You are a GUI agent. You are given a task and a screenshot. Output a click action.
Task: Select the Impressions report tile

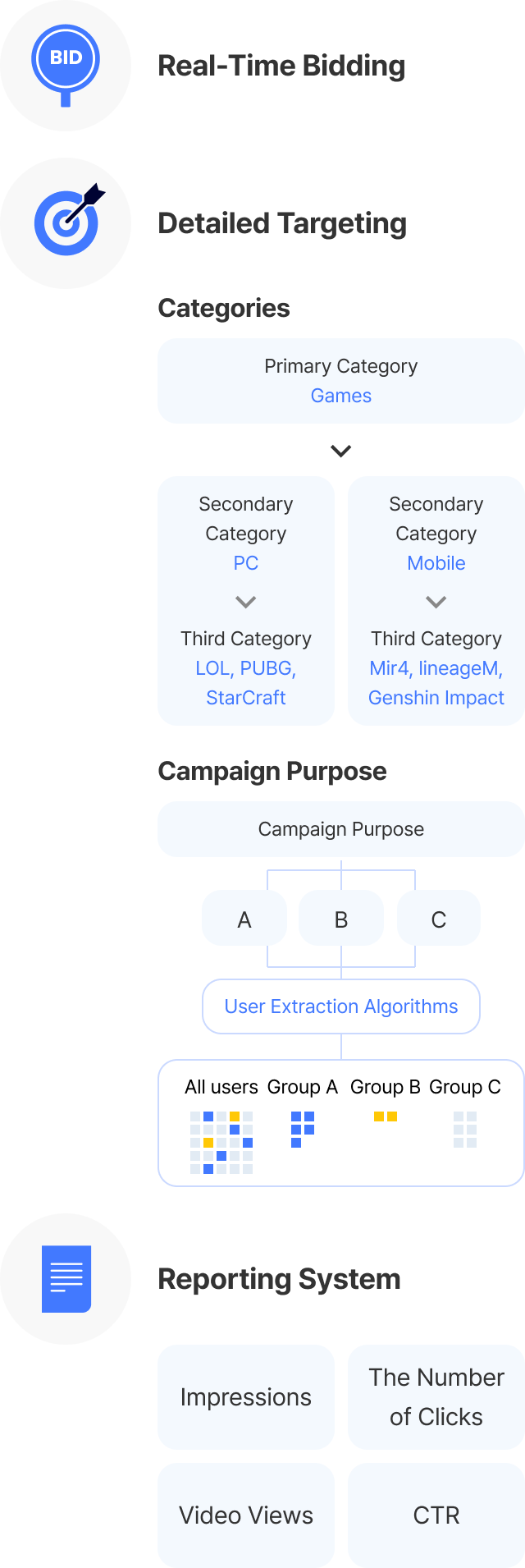pyautogui.click(x=246, y=1397)
